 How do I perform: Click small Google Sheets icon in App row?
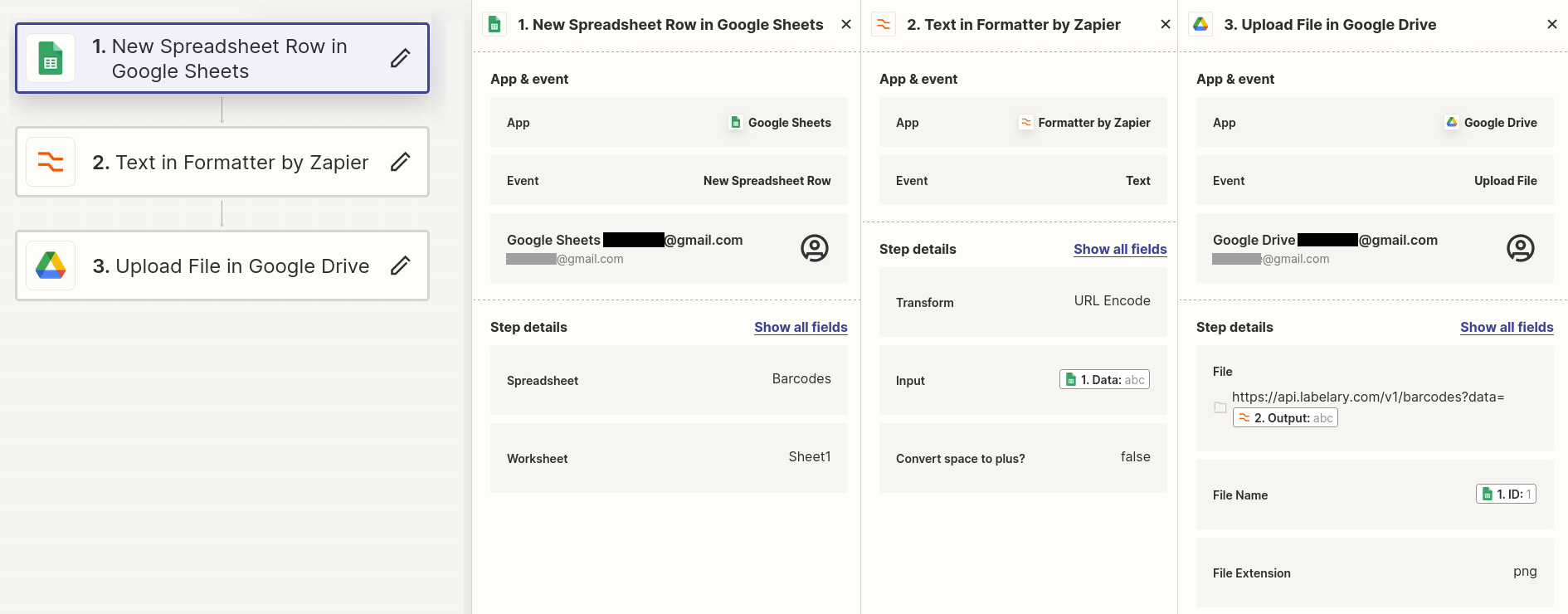[736, 123]
